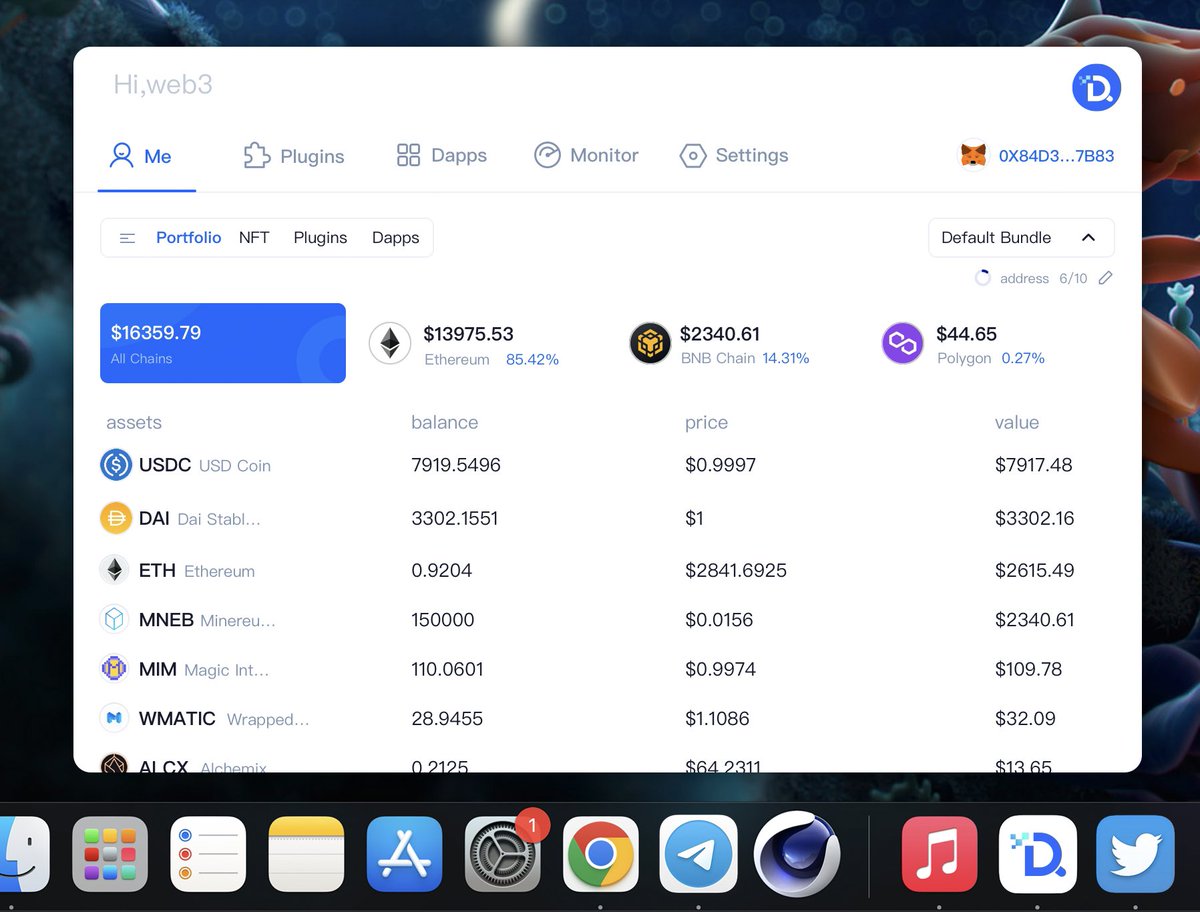This screenshot has width=1200, height=912.
Task: Click the BNB Chain icon
Action: tap(650, 343)
